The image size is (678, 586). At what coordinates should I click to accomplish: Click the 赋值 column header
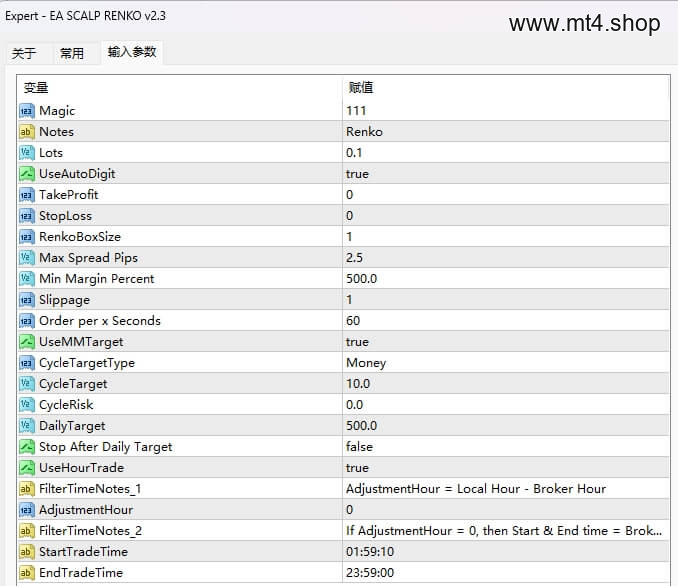(506, 88)
